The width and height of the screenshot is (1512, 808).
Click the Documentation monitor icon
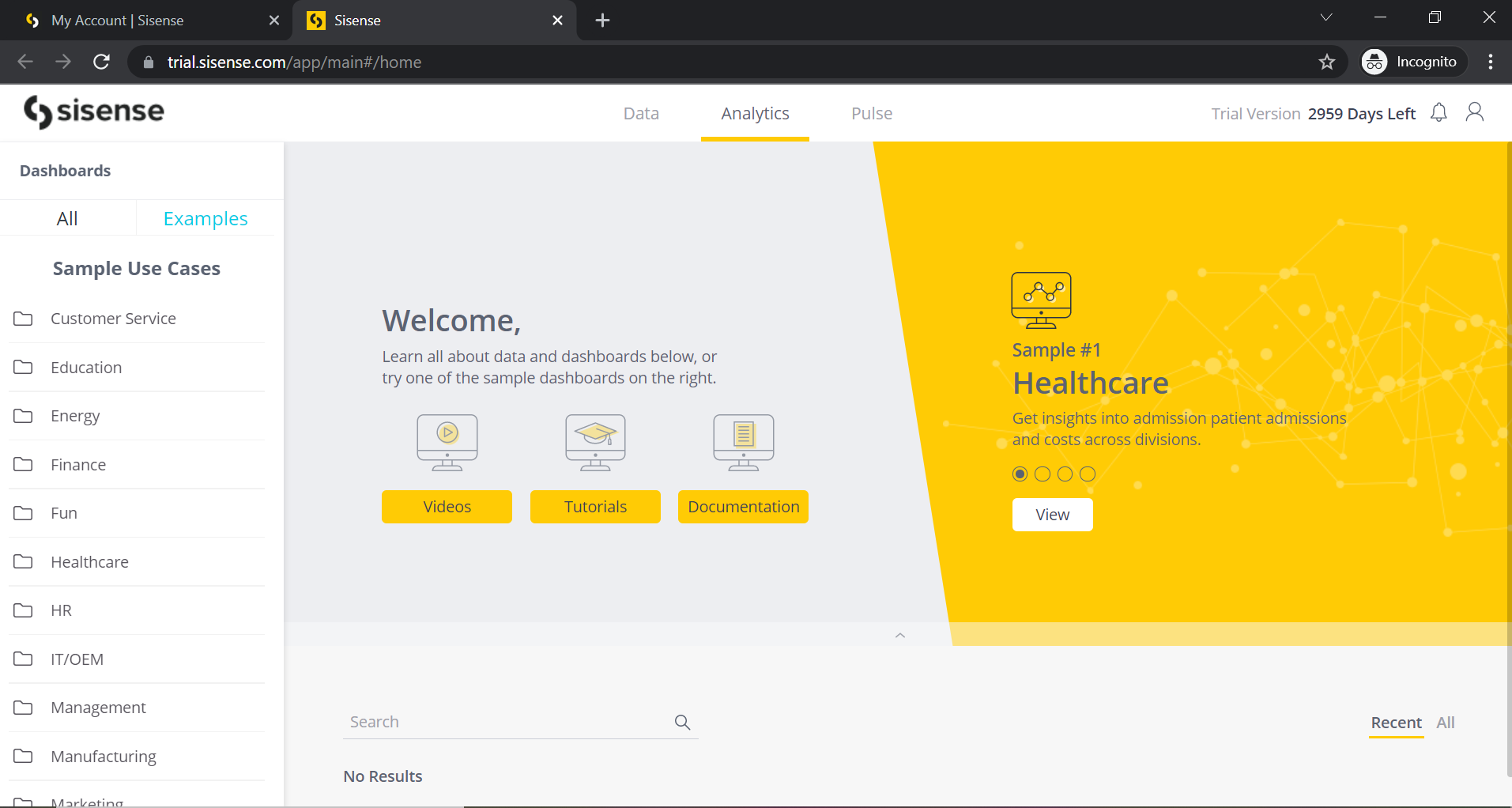[743, 442]
